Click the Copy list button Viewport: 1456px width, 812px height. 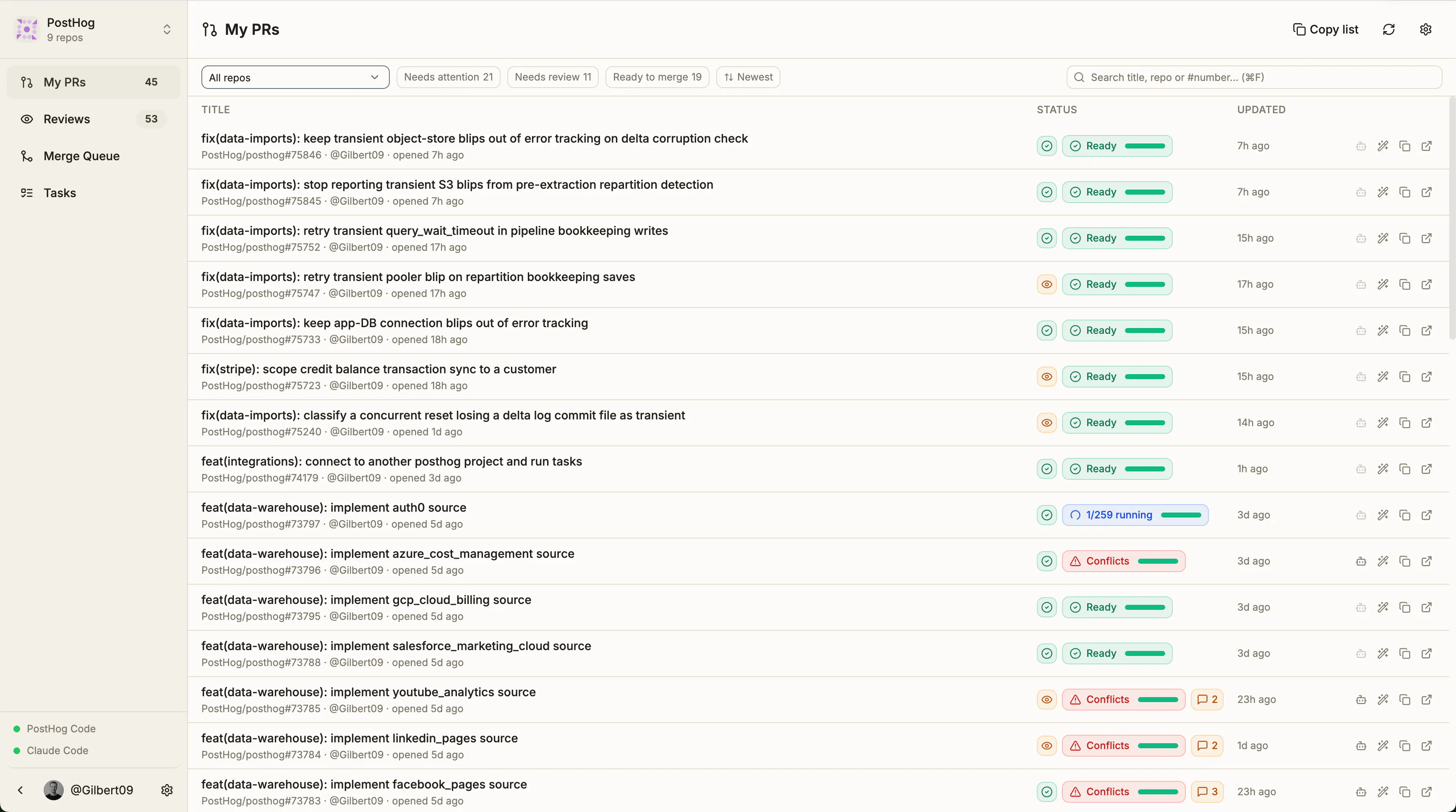[x=1326, y=29]
